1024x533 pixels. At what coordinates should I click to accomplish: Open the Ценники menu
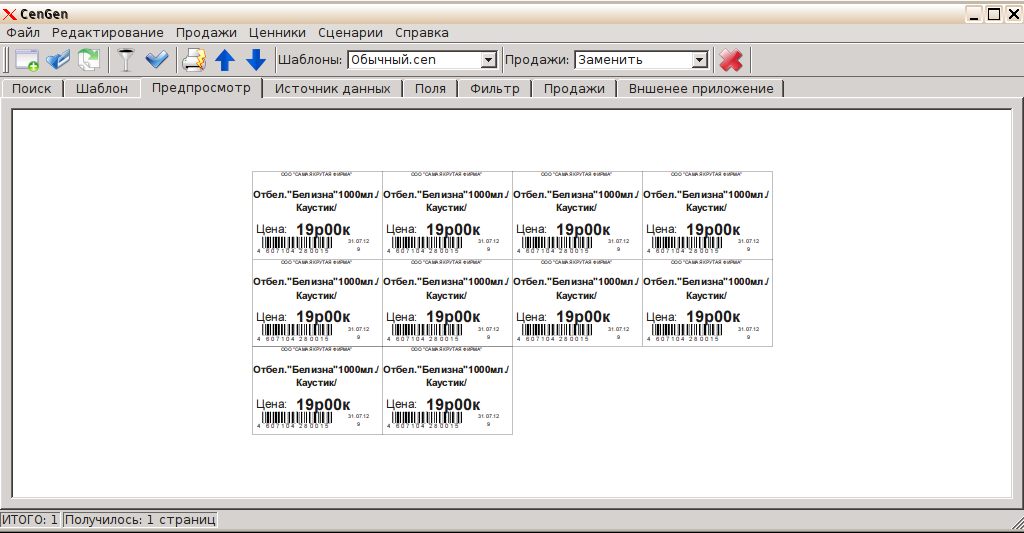click(277, 33)
